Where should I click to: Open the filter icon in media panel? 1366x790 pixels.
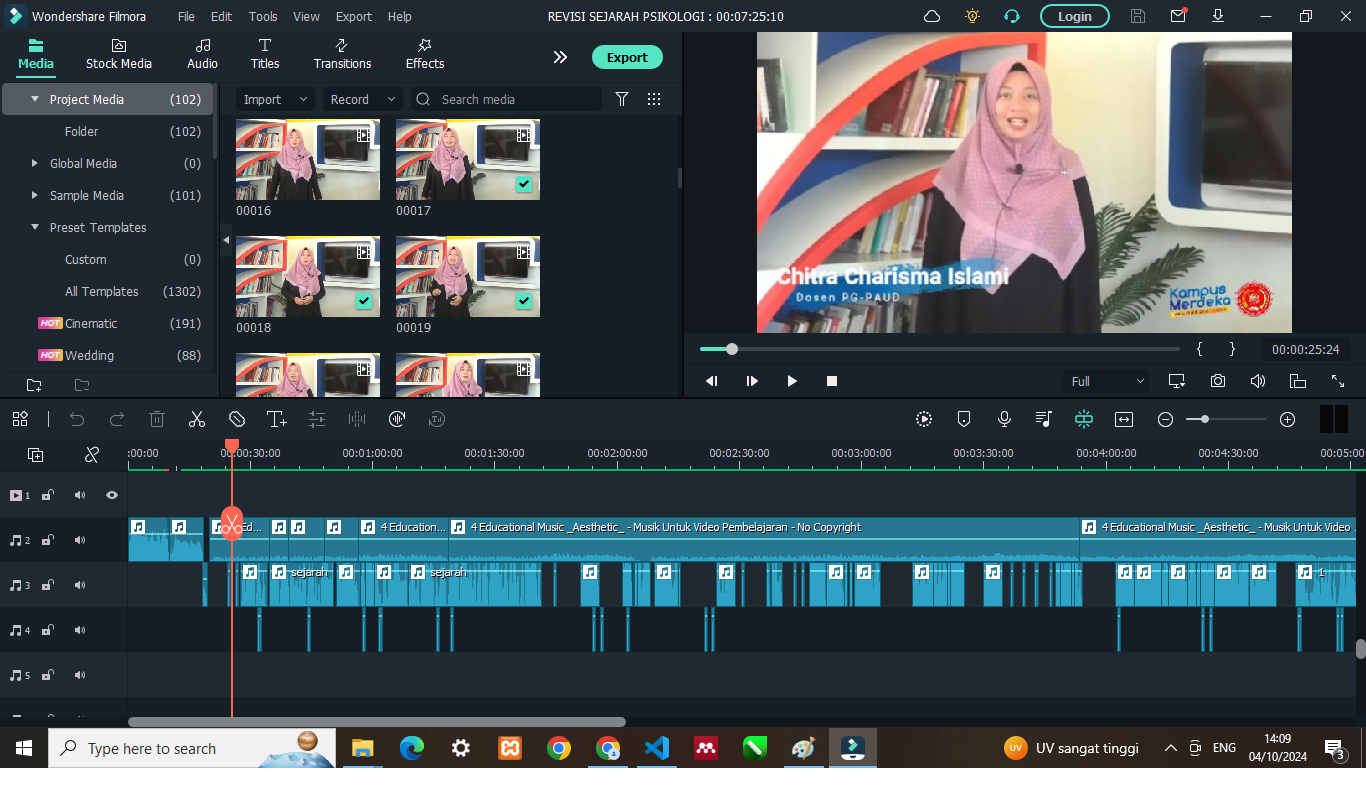tap(622, 99)
